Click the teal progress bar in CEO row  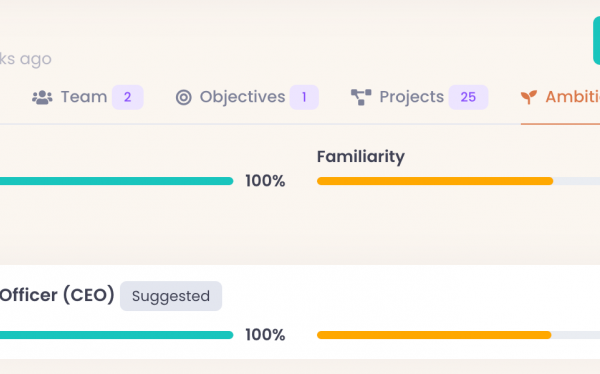[x=116, y=335]
